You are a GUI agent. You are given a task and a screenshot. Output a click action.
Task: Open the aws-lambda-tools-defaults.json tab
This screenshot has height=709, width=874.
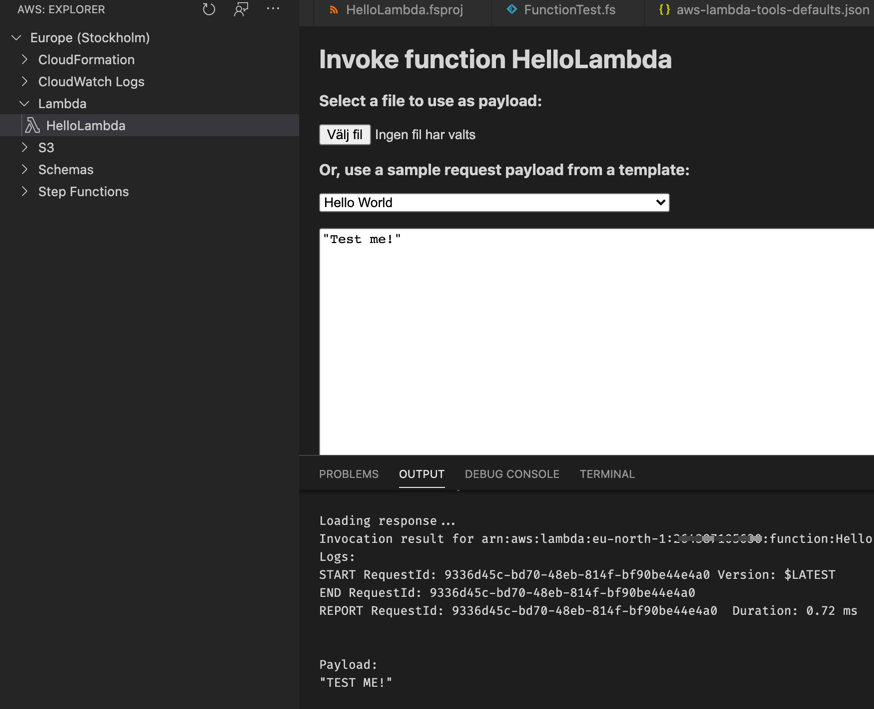click(x=759, y=11)
